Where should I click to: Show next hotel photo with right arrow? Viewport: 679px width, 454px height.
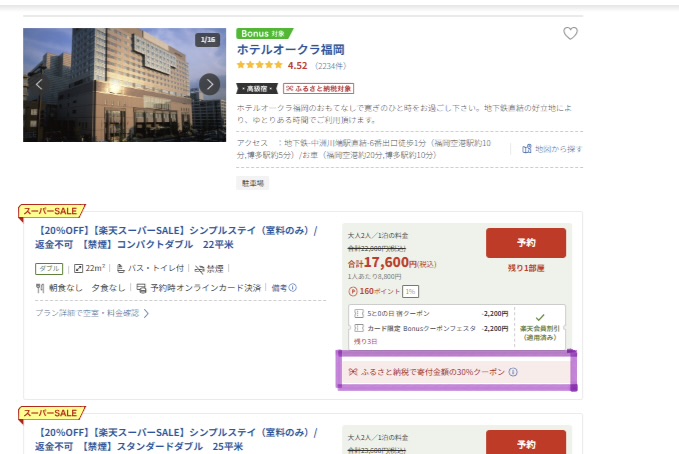point(209,84)
